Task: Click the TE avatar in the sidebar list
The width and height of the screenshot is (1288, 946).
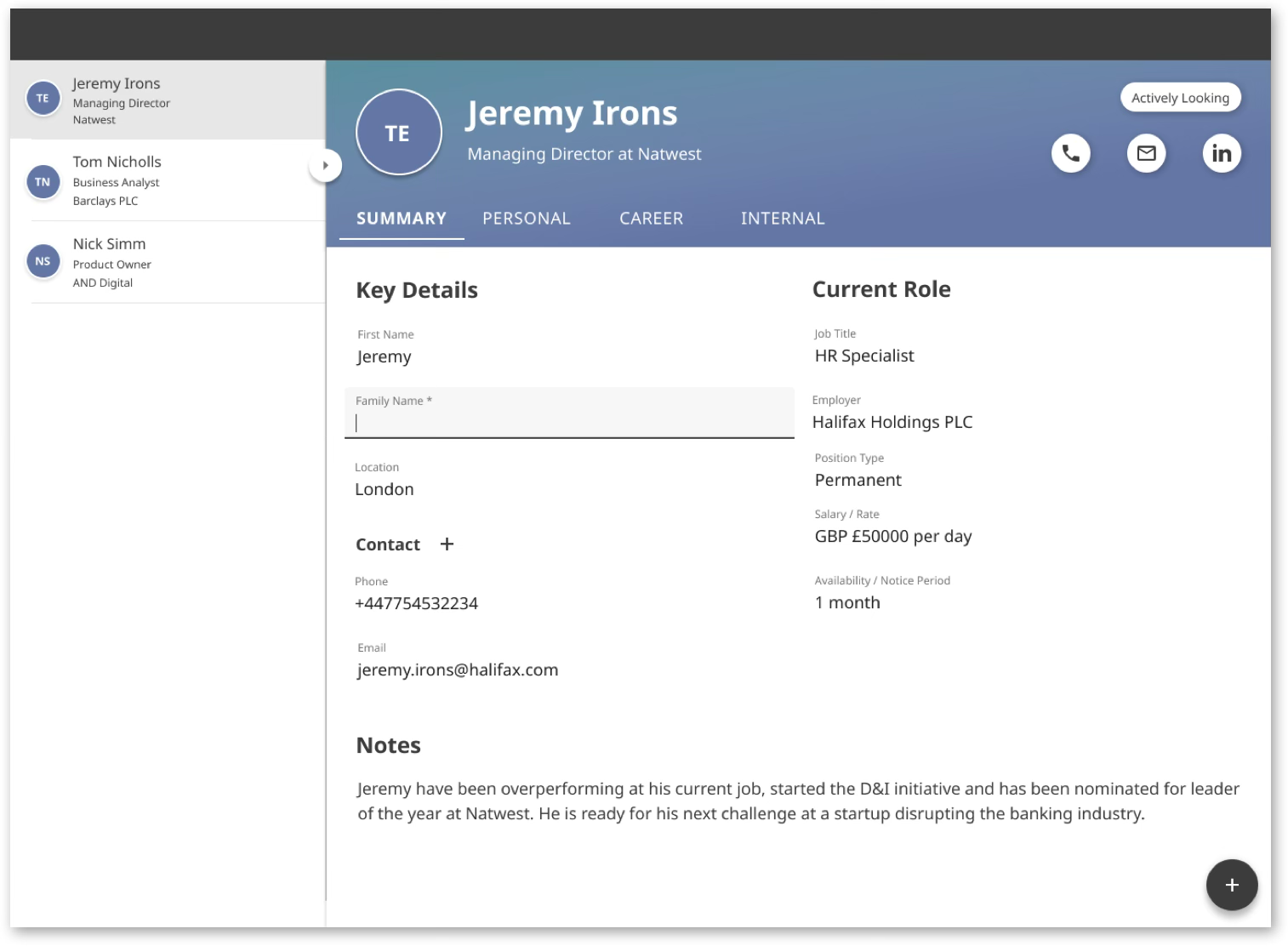Action: point(43,98)
